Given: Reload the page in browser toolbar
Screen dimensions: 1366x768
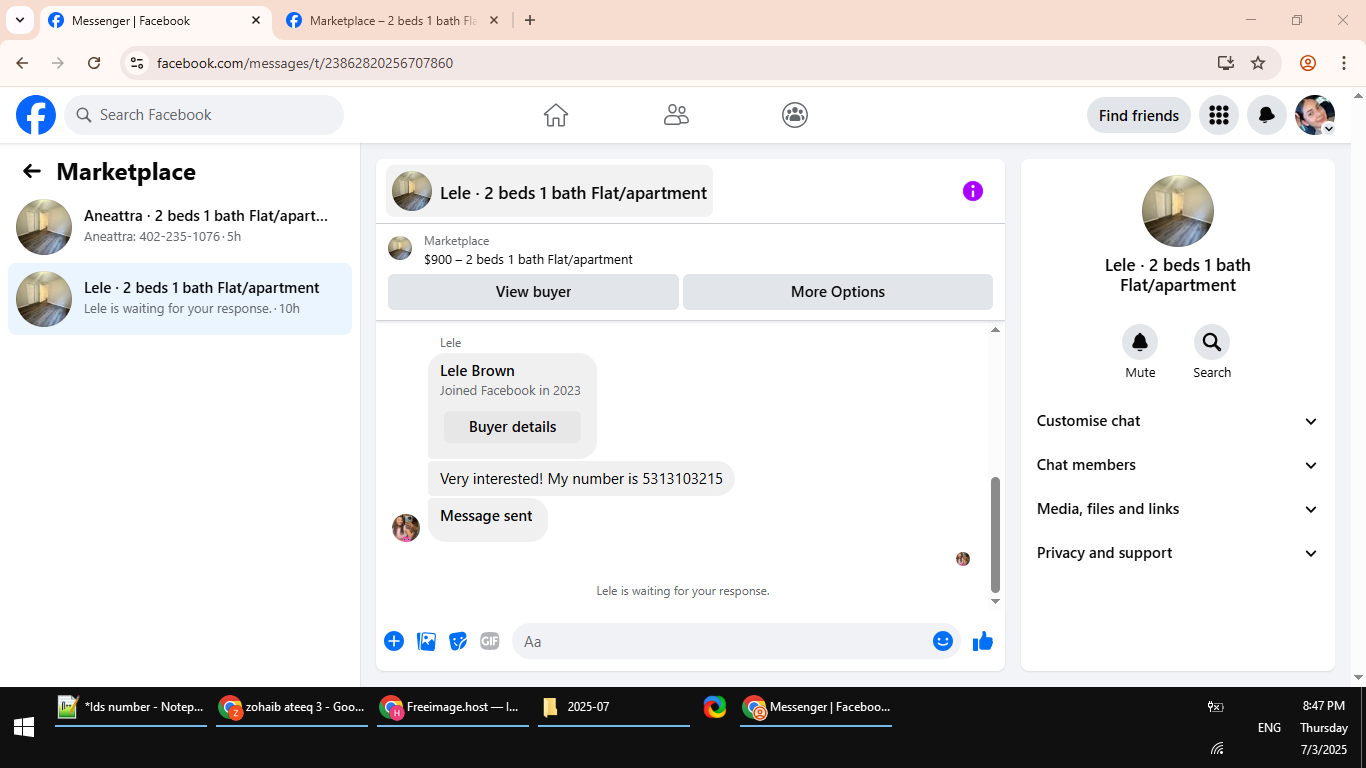Looking at the screenshot, I should coord(94,63).
